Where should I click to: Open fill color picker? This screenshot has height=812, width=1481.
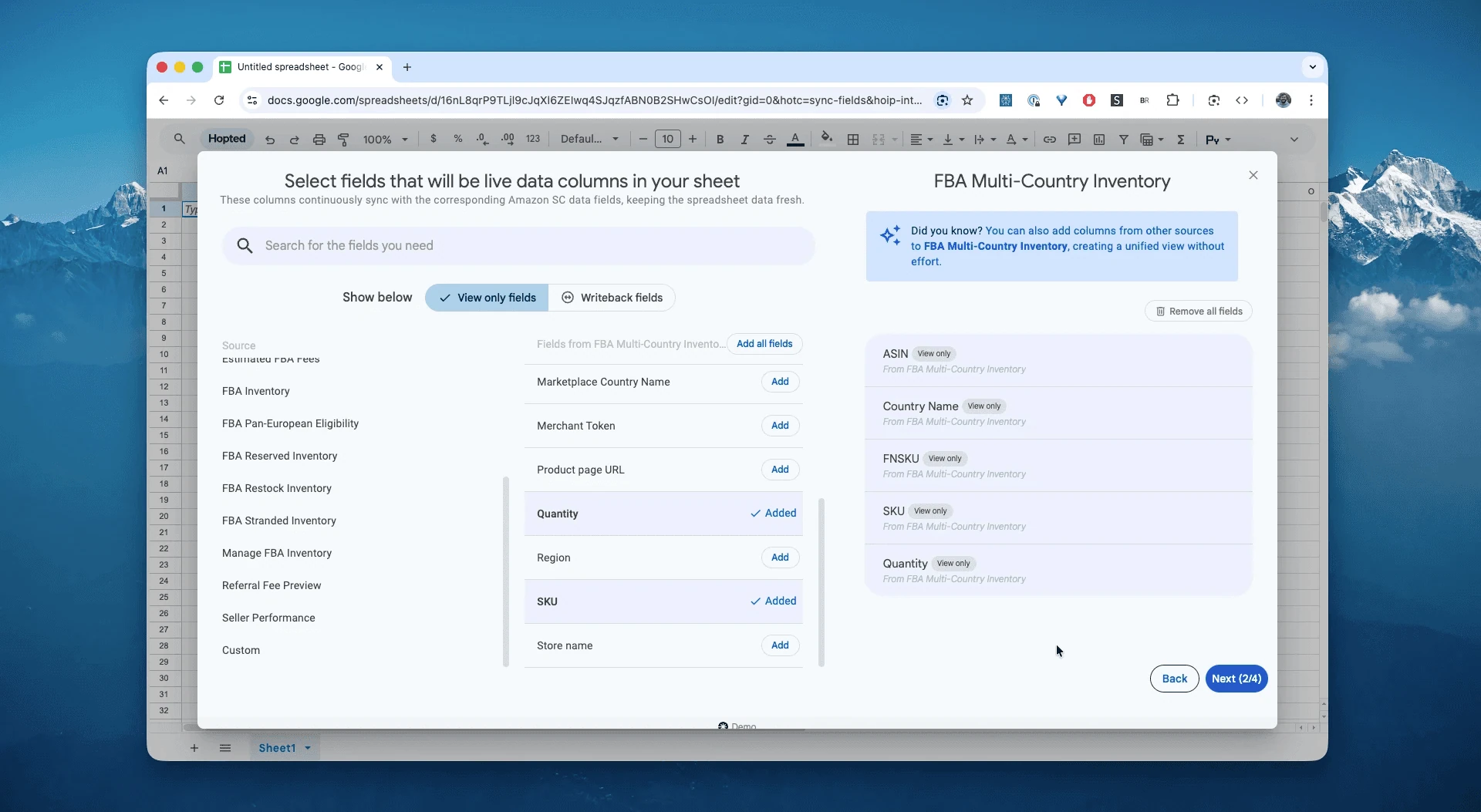click(x=826, y=138)
